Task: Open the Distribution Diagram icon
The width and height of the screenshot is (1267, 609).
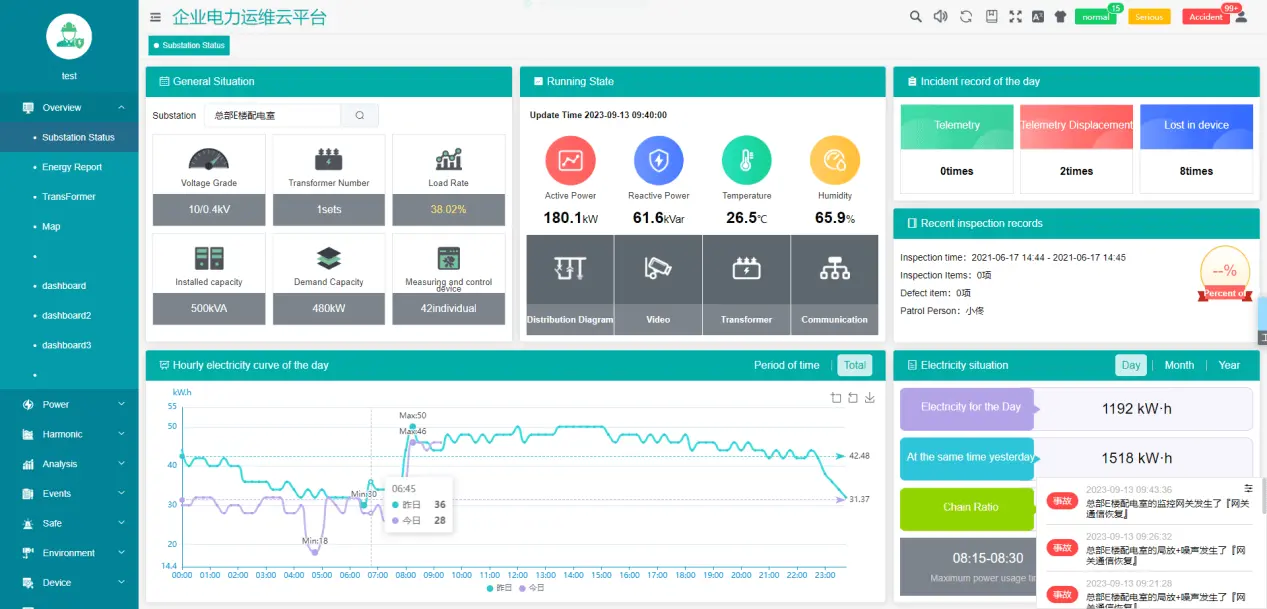Action: coord(569,268)
